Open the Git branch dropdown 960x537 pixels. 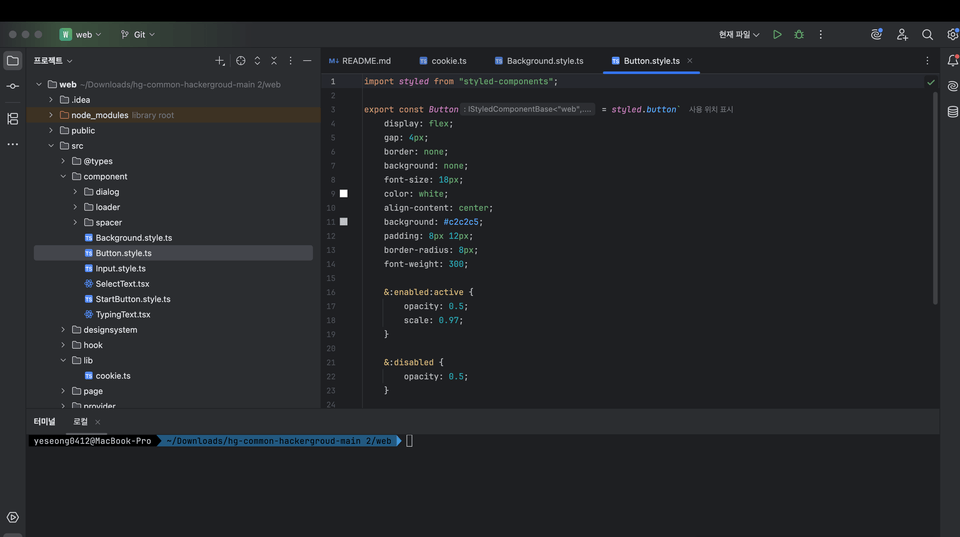(x=138, y=35)
